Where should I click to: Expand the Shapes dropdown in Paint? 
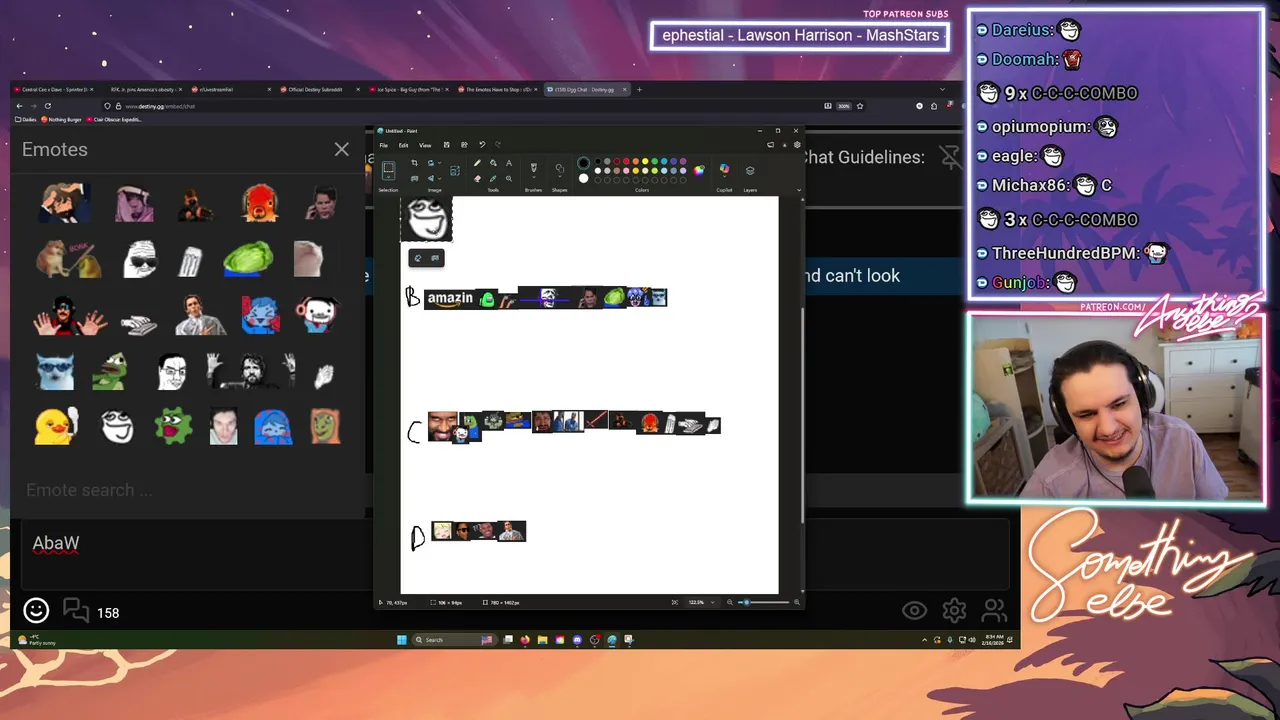point(559,177)
